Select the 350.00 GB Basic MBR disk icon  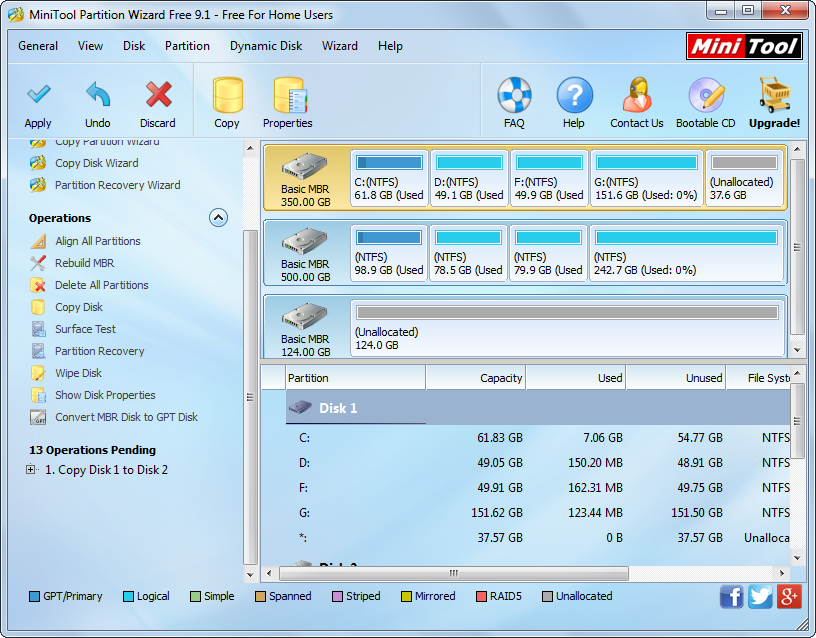pyautogui.click(x=305, y=167)
